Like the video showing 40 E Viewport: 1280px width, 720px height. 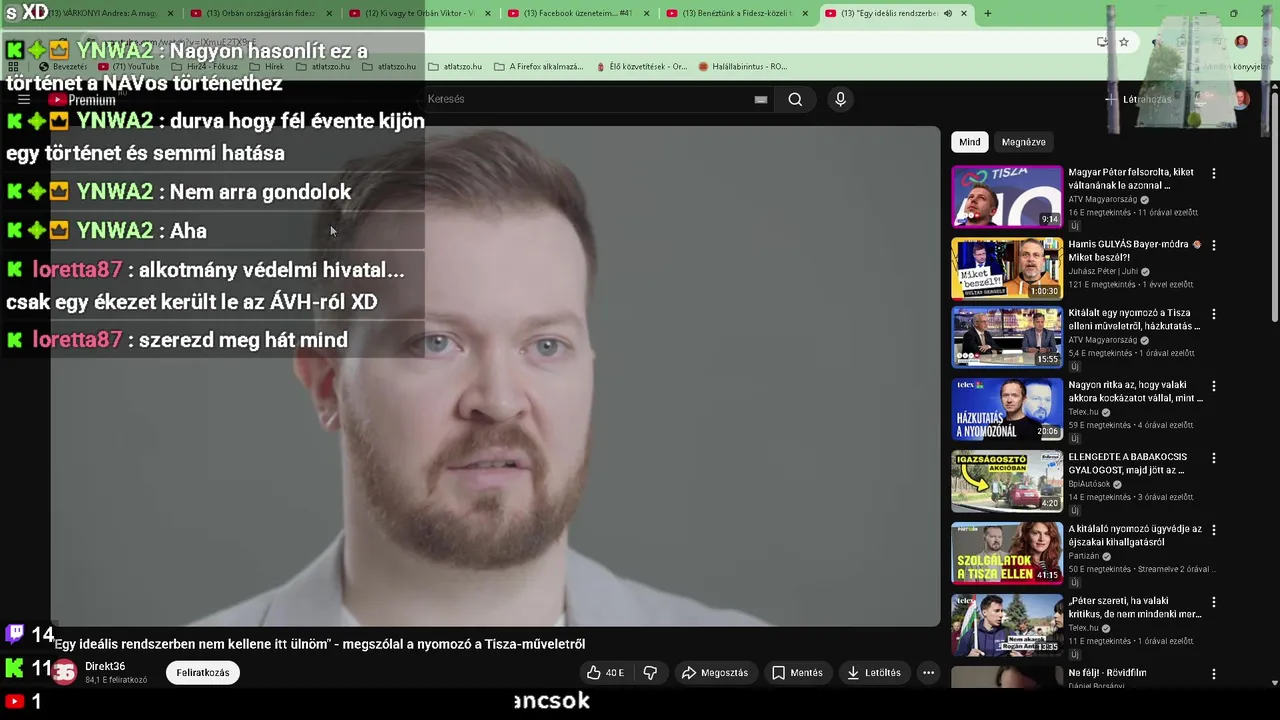coord(606,673)
